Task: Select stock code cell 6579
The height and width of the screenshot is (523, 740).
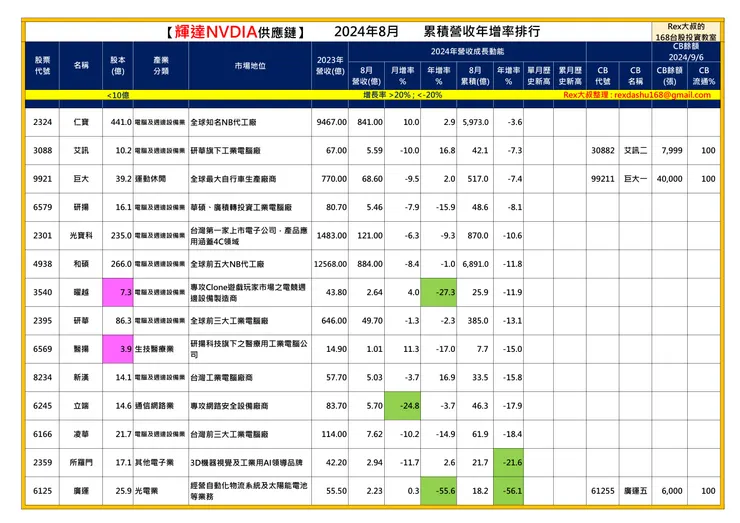Action: pos(42,207)
